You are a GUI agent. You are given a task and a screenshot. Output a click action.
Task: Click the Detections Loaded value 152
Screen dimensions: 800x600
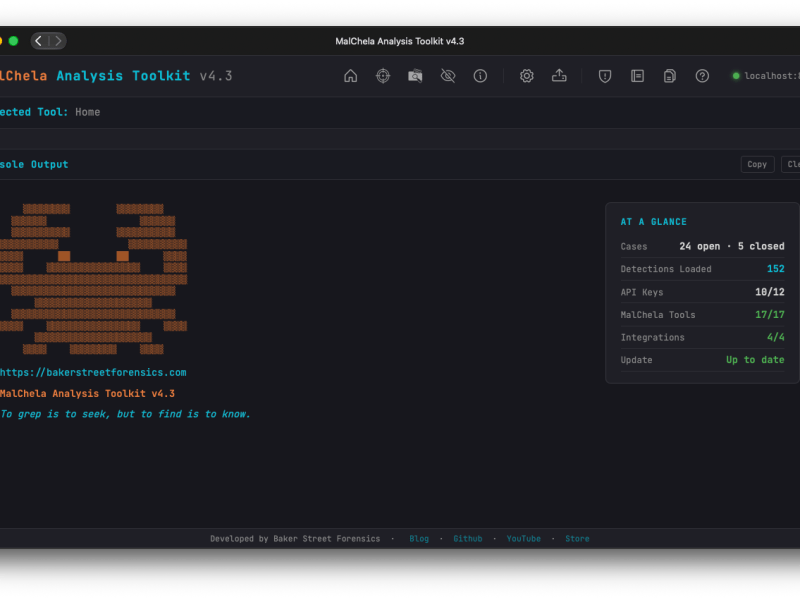point(776,269)
